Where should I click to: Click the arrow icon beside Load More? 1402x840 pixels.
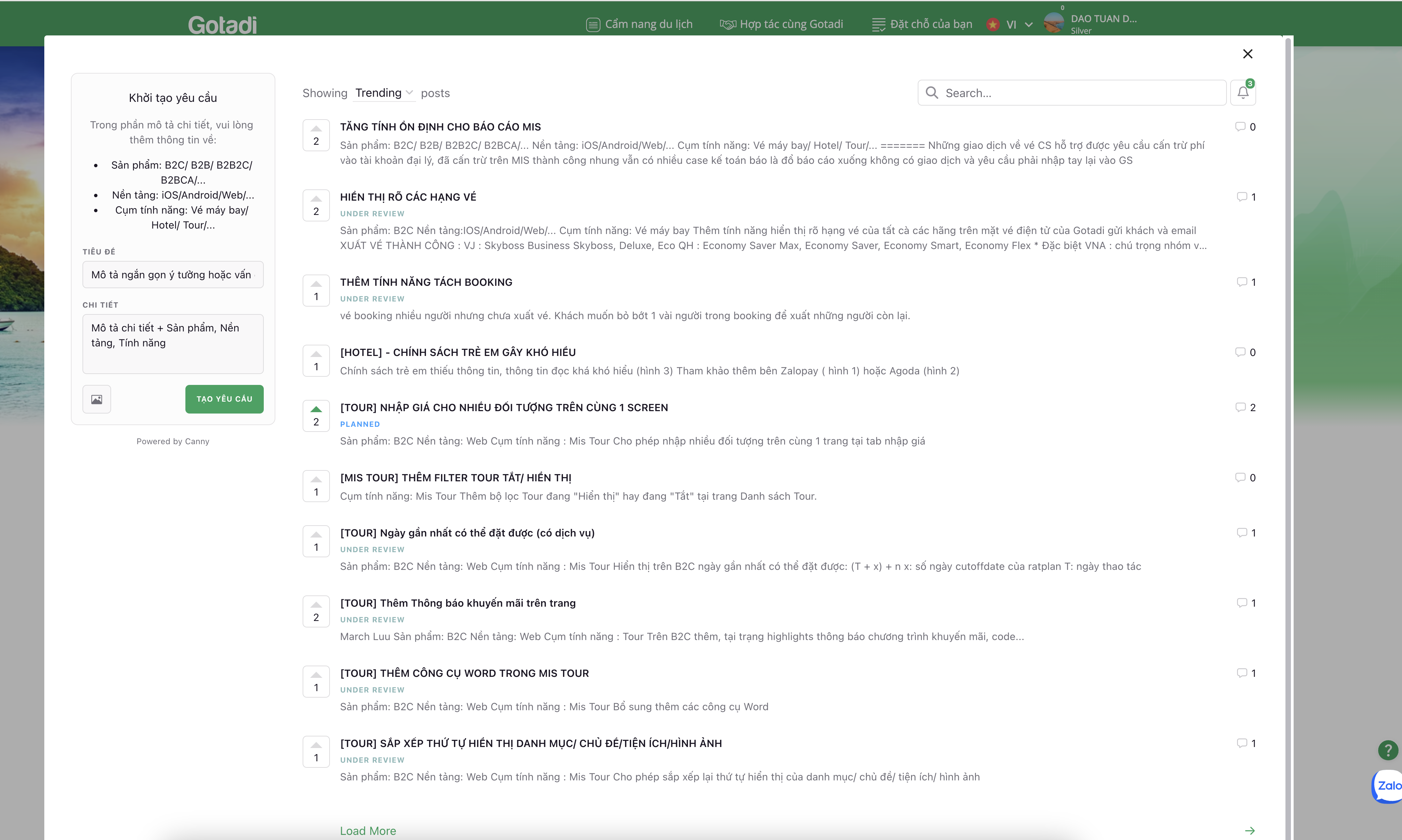pyautogui.click(x=1250, y=830)
